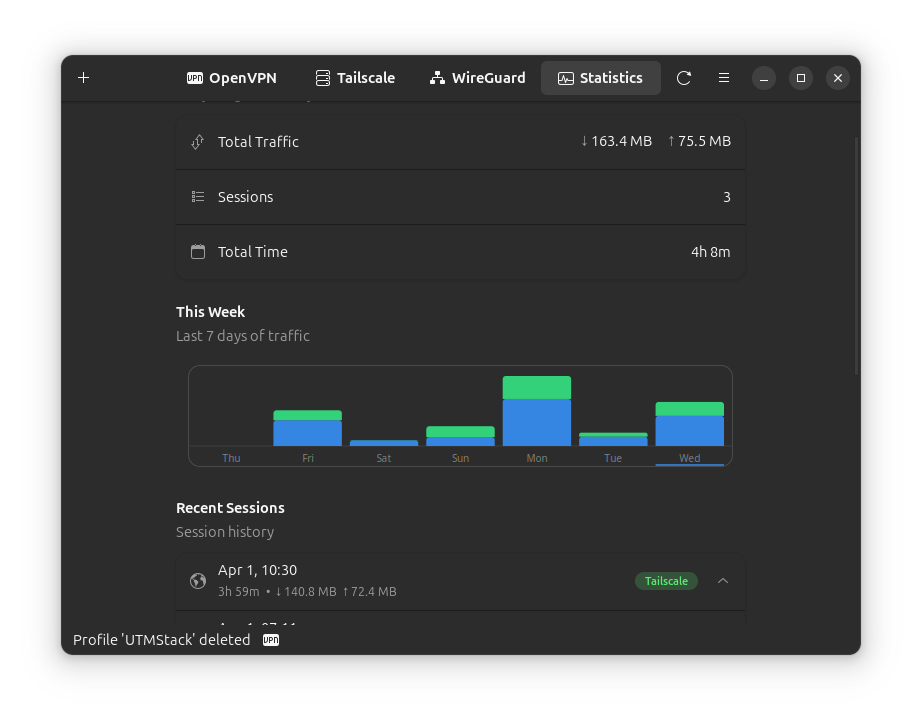
Task: Select the 163.4 MB download value
Action: coord(616,141)
